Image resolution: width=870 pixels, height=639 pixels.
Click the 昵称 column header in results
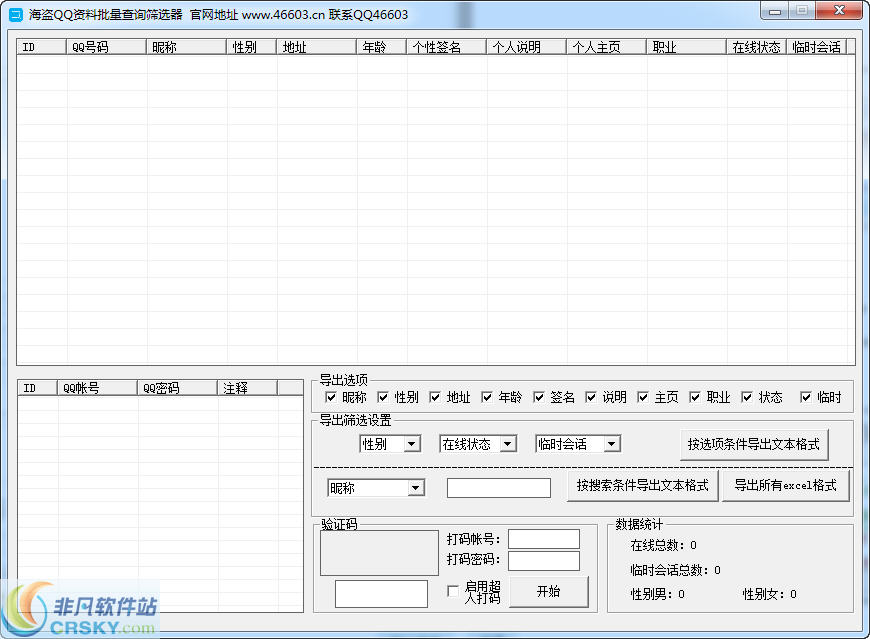186,47
